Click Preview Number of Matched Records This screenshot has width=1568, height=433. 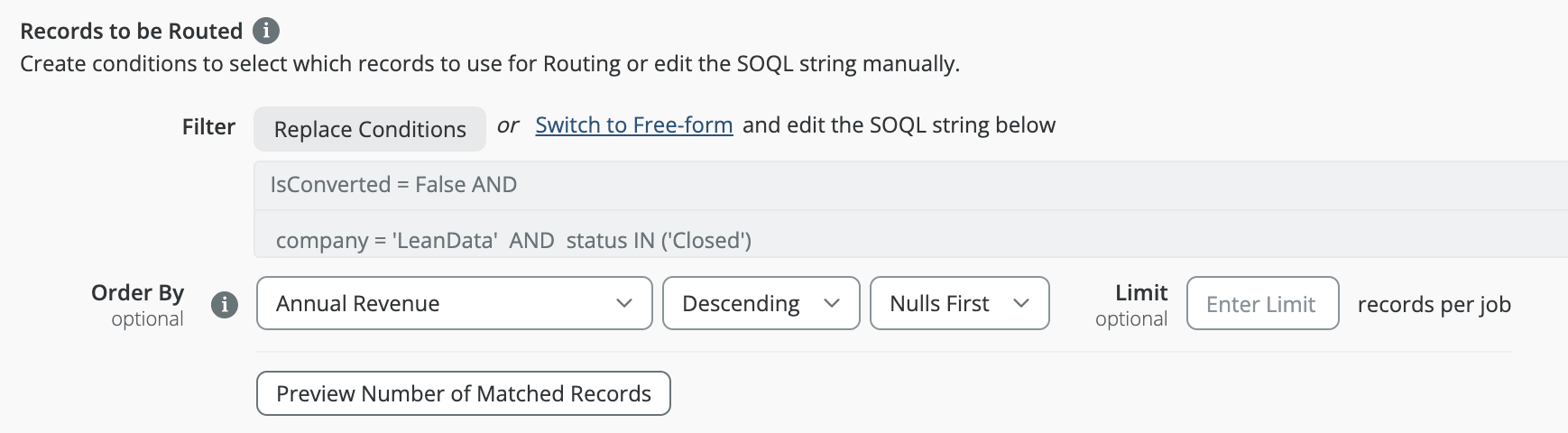(463, 393)
